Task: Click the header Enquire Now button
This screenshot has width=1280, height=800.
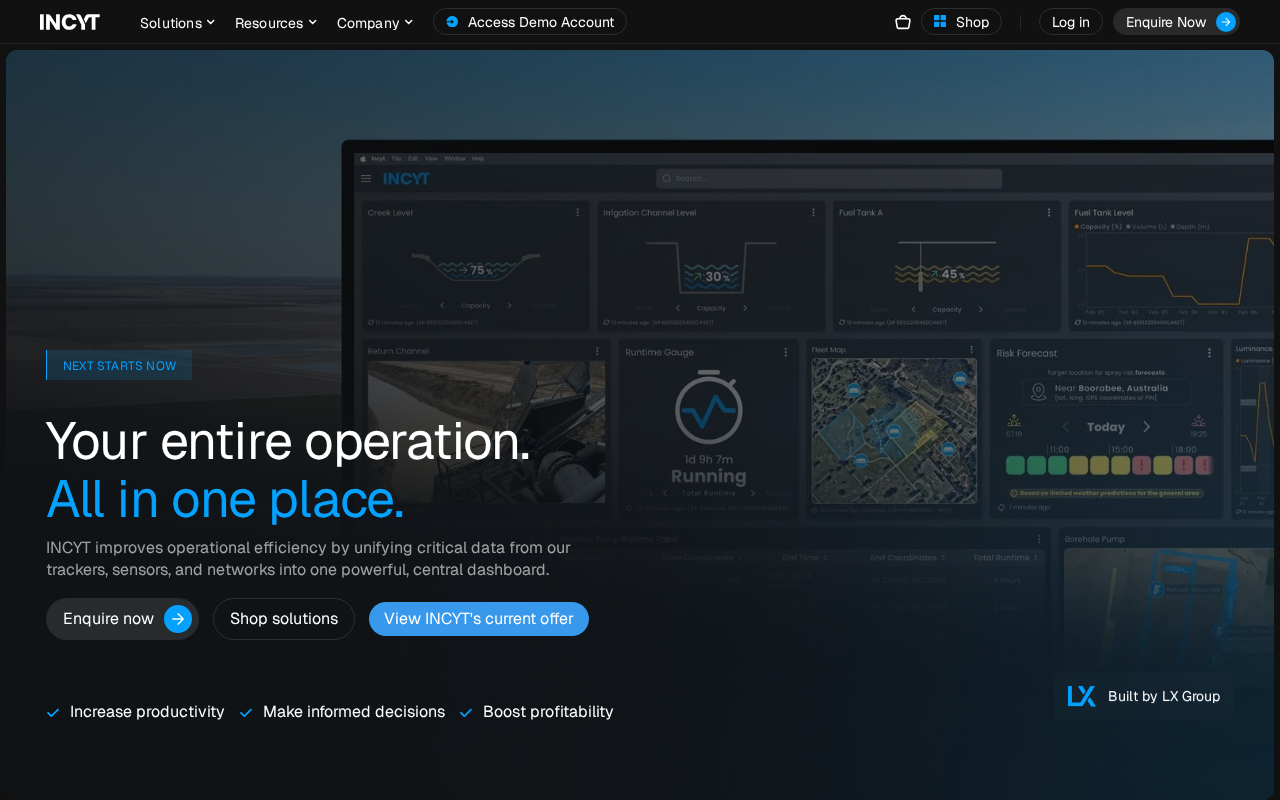Action: (1176, 22)
